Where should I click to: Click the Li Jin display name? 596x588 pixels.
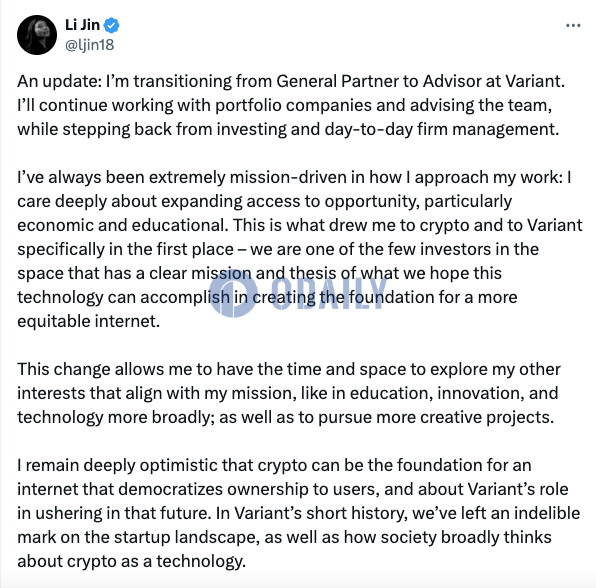pos(82,25)
